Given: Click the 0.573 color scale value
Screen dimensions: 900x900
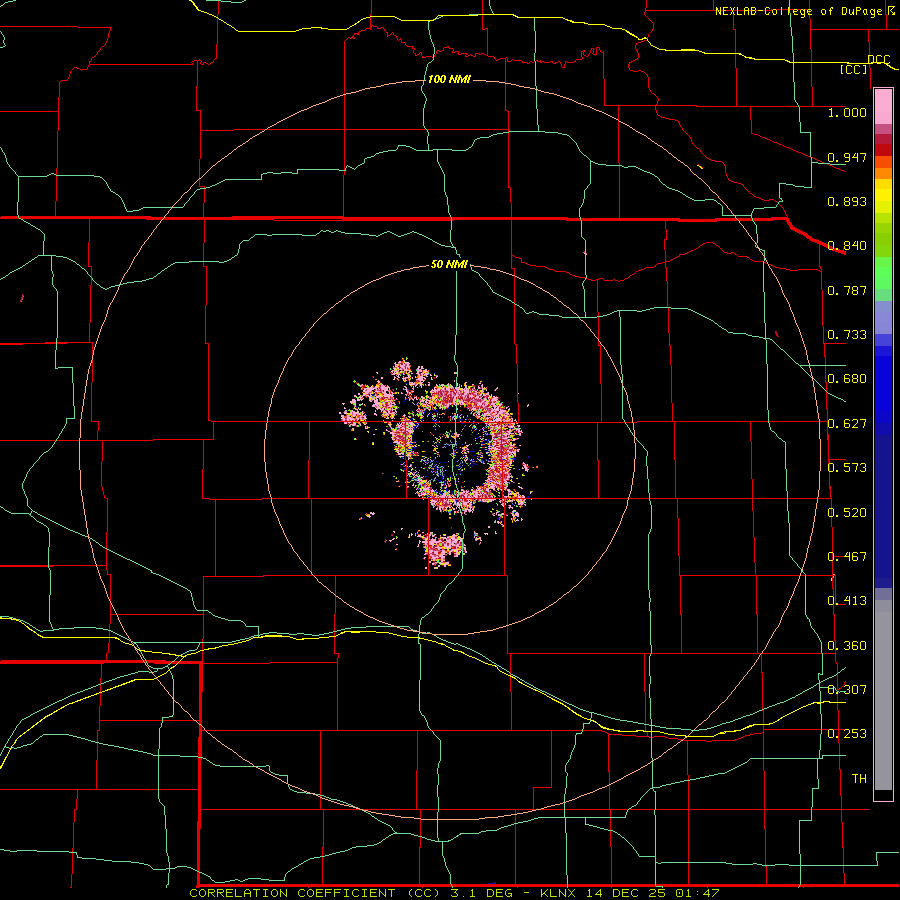Looking at the screenshot, I should [847, 468].
